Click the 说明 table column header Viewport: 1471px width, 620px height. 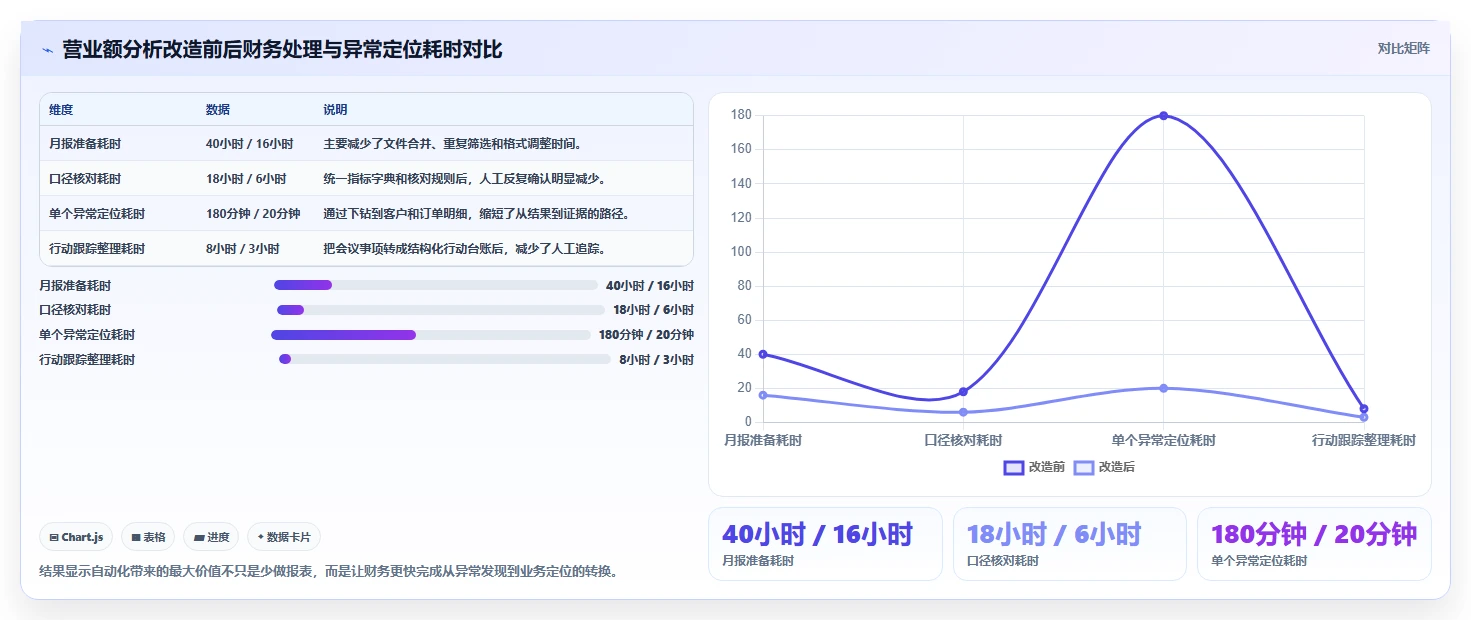tap(335, 110)
